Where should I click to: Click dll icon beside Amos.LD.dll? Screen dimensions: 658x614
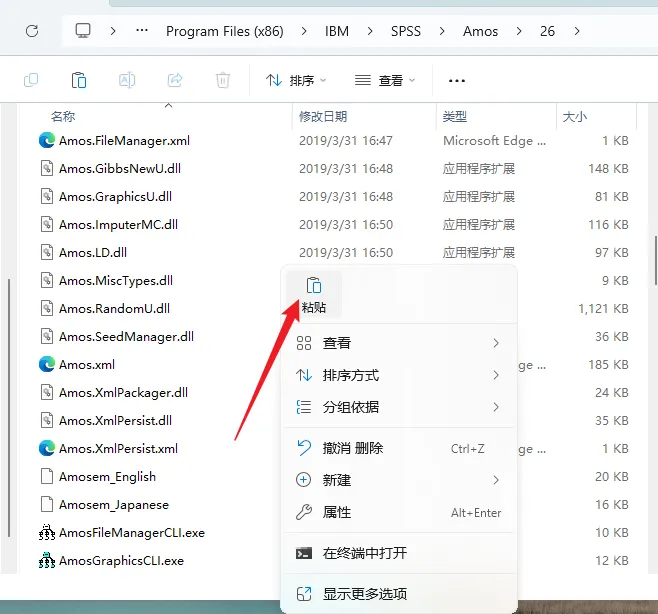47,252
